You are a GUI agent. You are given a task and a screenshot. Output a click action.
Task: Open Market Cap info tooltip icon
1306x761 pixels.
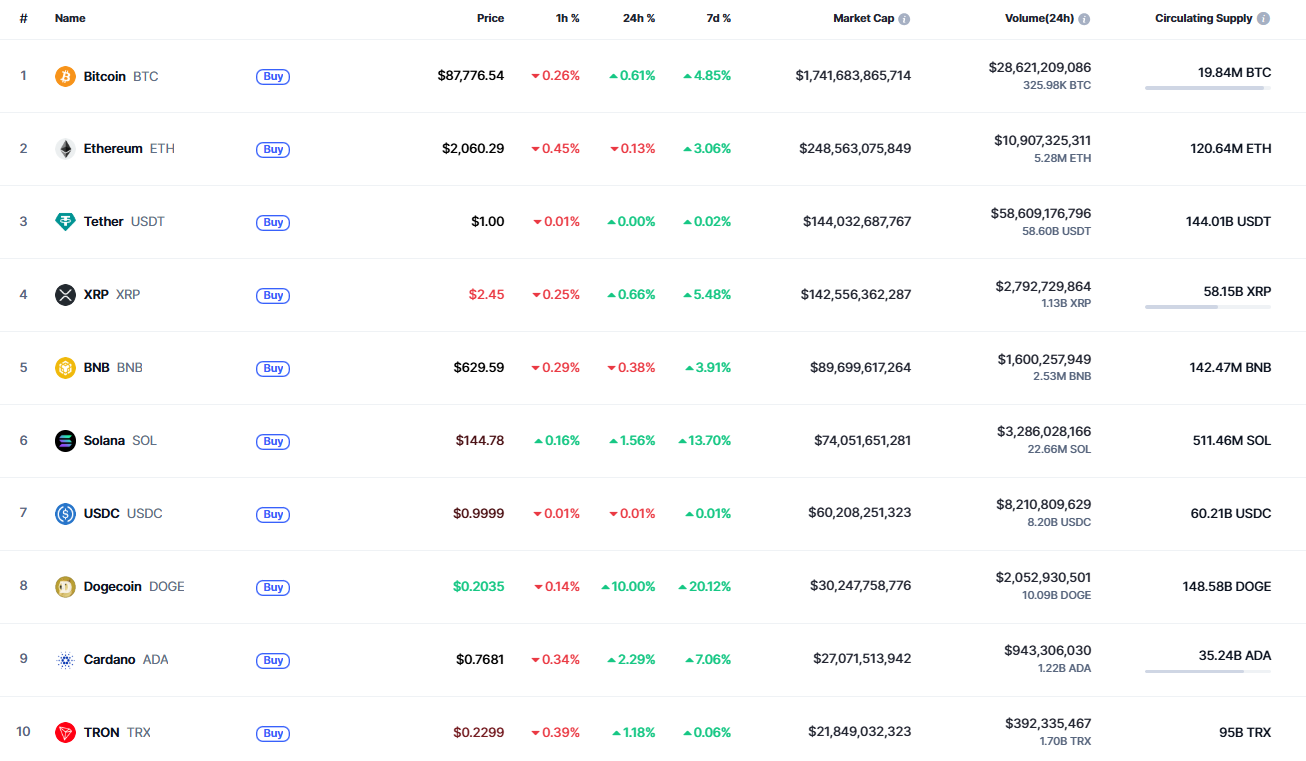[x=904, y=19]
